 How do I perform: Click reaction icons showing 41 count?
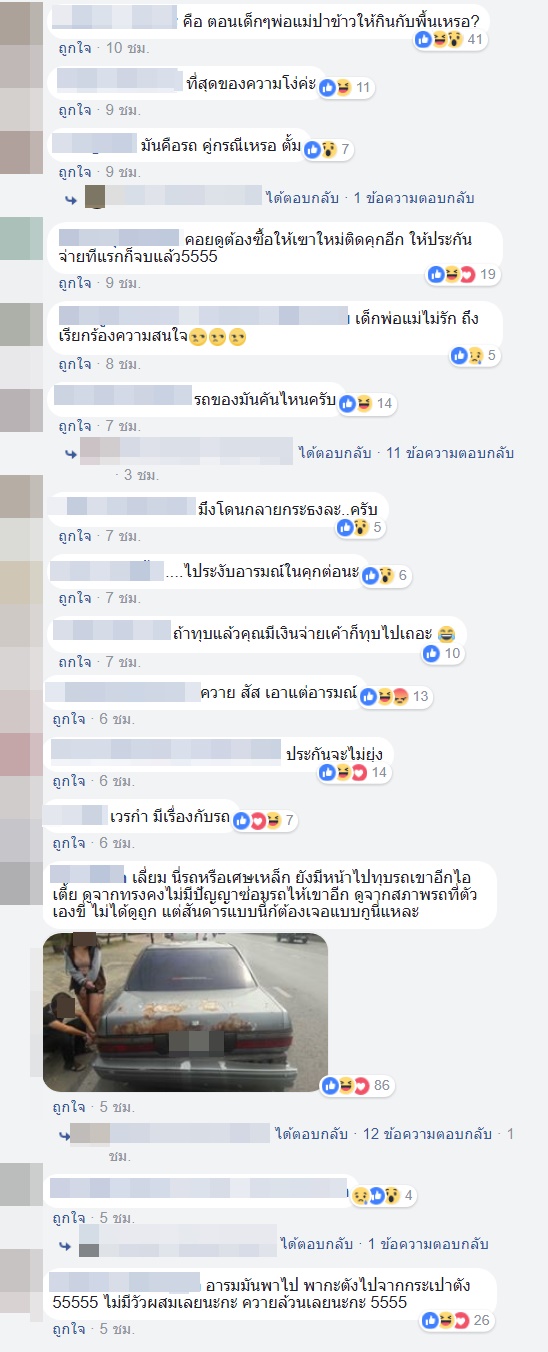[448, 40]
